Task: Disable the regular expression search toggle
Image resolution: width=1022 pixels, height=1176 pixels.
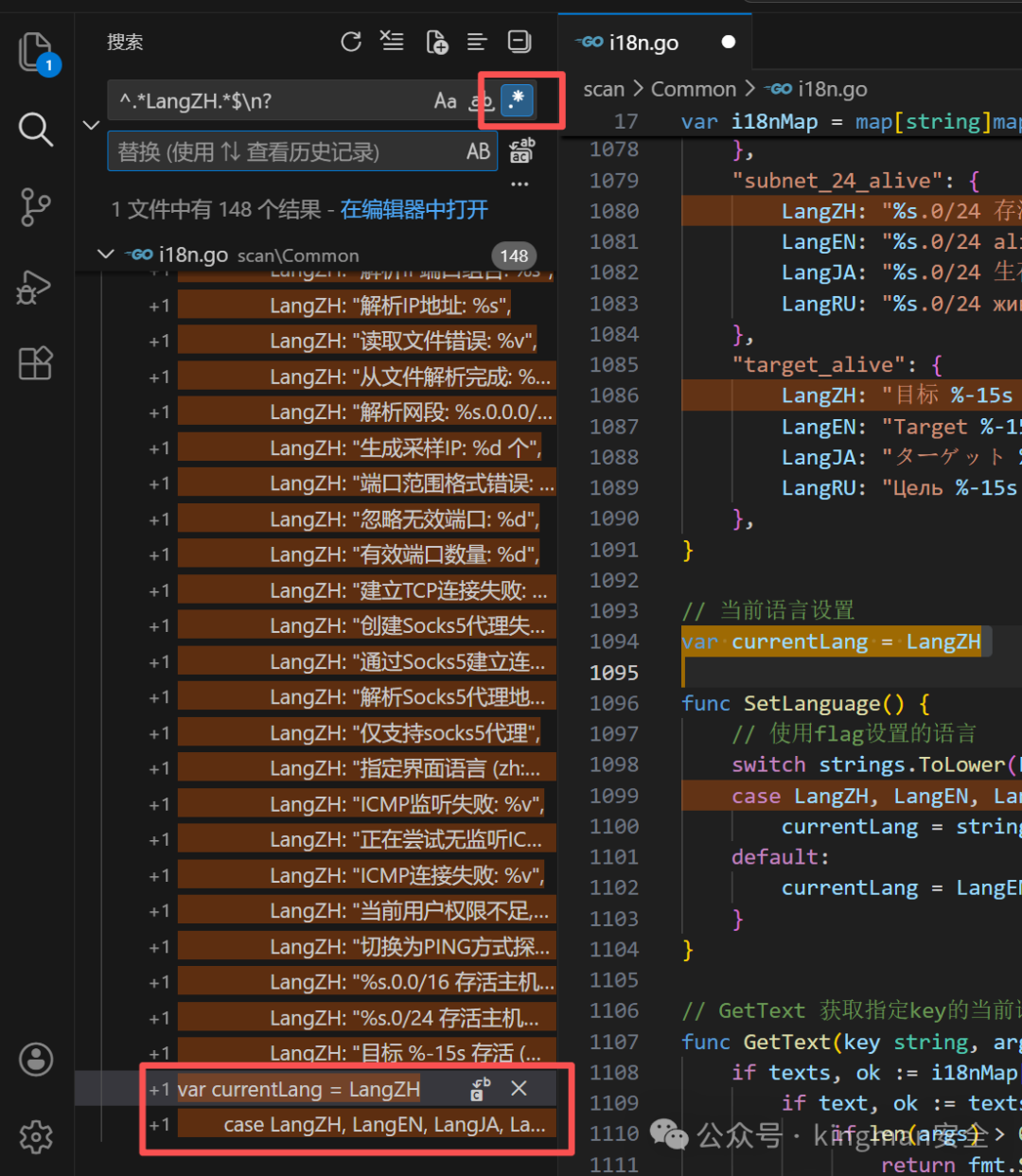Action: (x=517, y=100)
